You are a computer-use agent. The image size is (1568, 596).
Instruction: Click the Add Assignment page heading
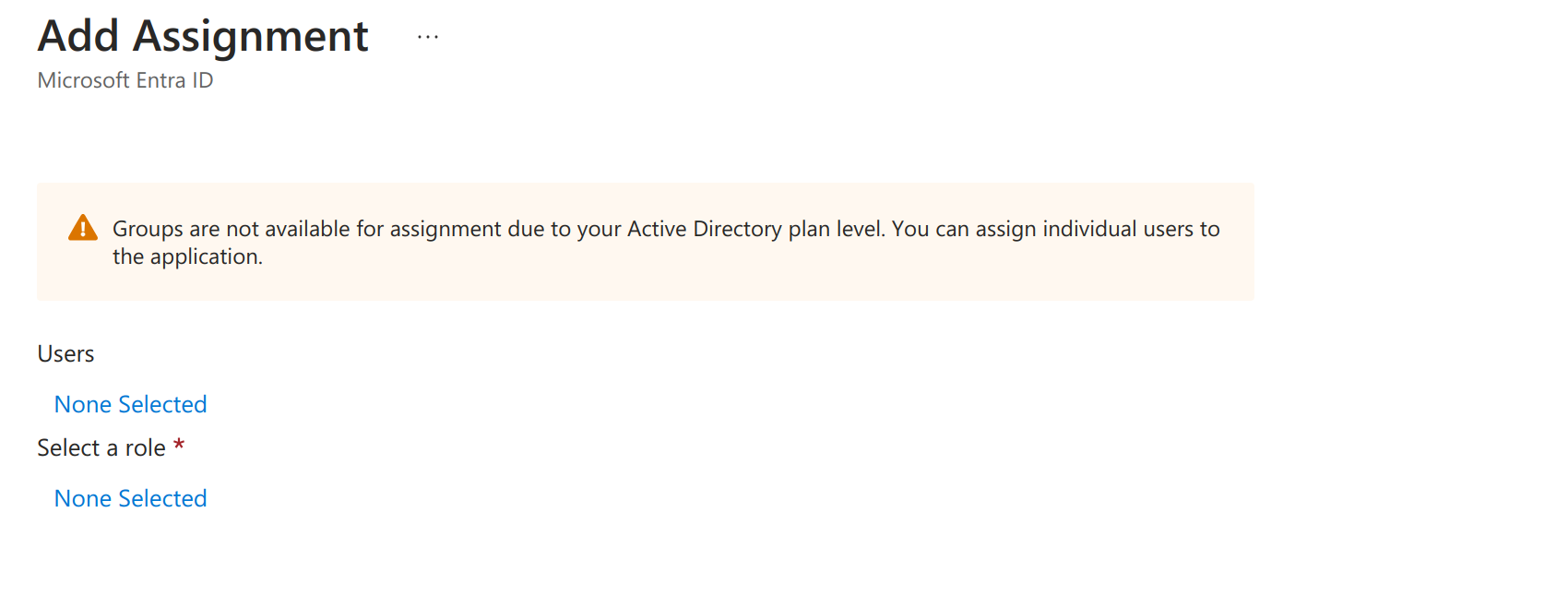(x=203, y=37)
